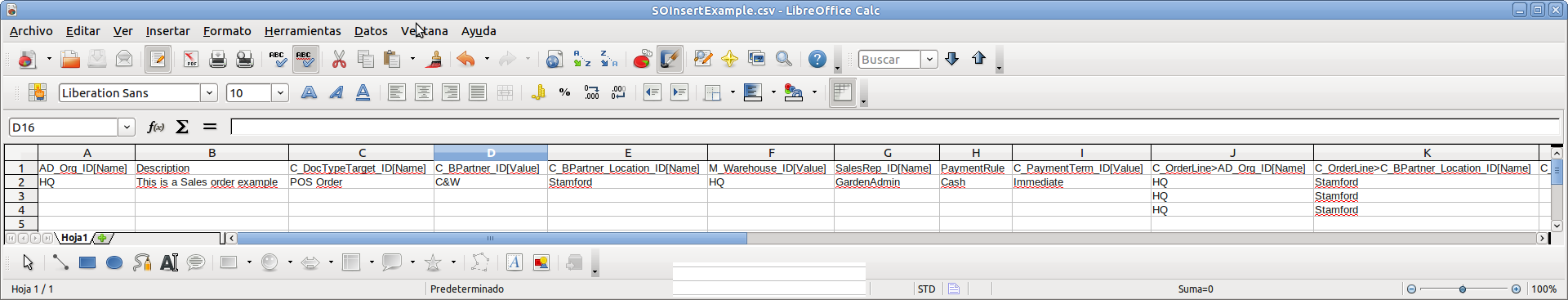This screenshot has width=1568, height=300.
Task: Click the Hyperlink globe icon
Action: 555,60
